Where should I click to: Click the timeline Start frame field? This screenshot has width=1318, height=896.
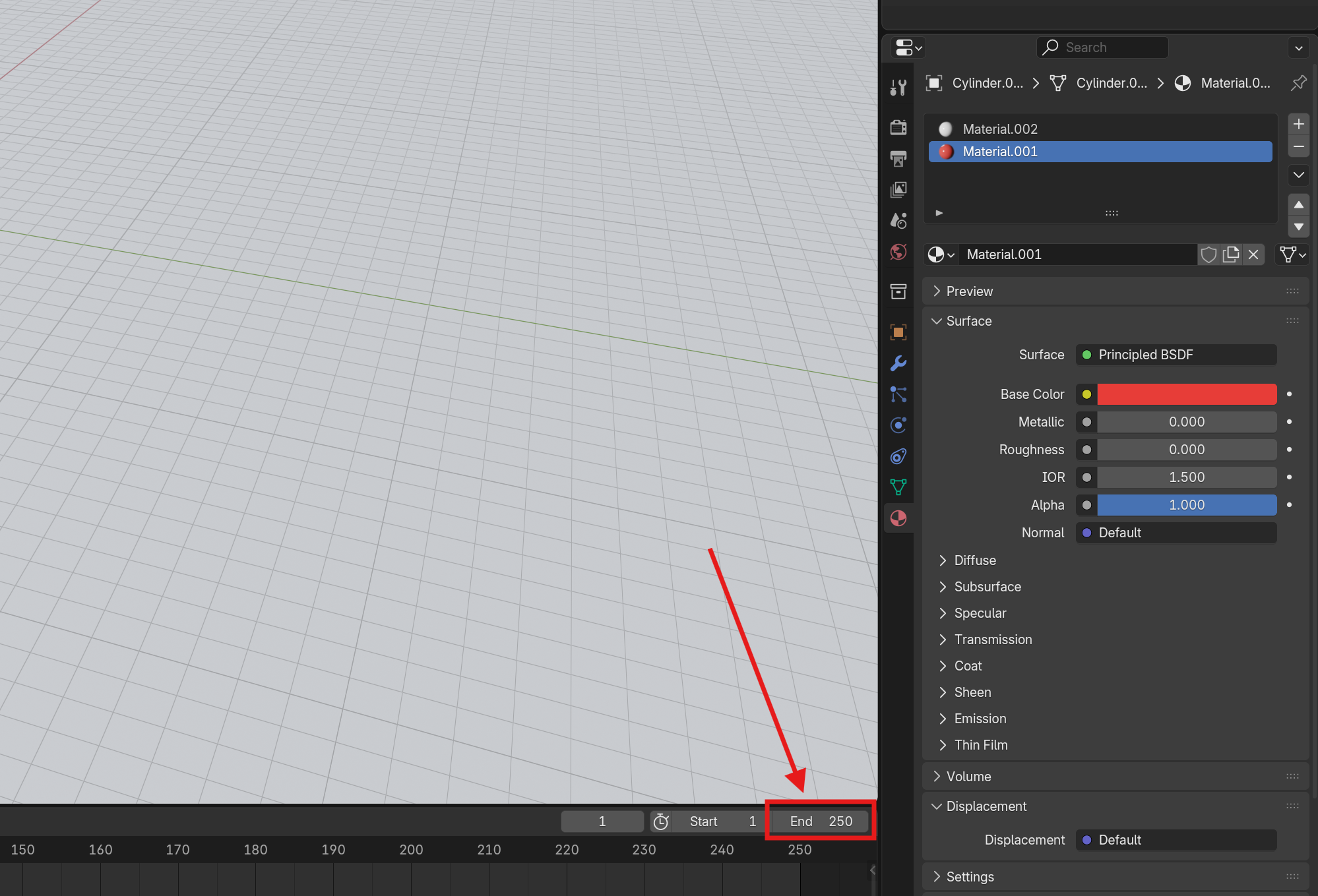(721, 821)
